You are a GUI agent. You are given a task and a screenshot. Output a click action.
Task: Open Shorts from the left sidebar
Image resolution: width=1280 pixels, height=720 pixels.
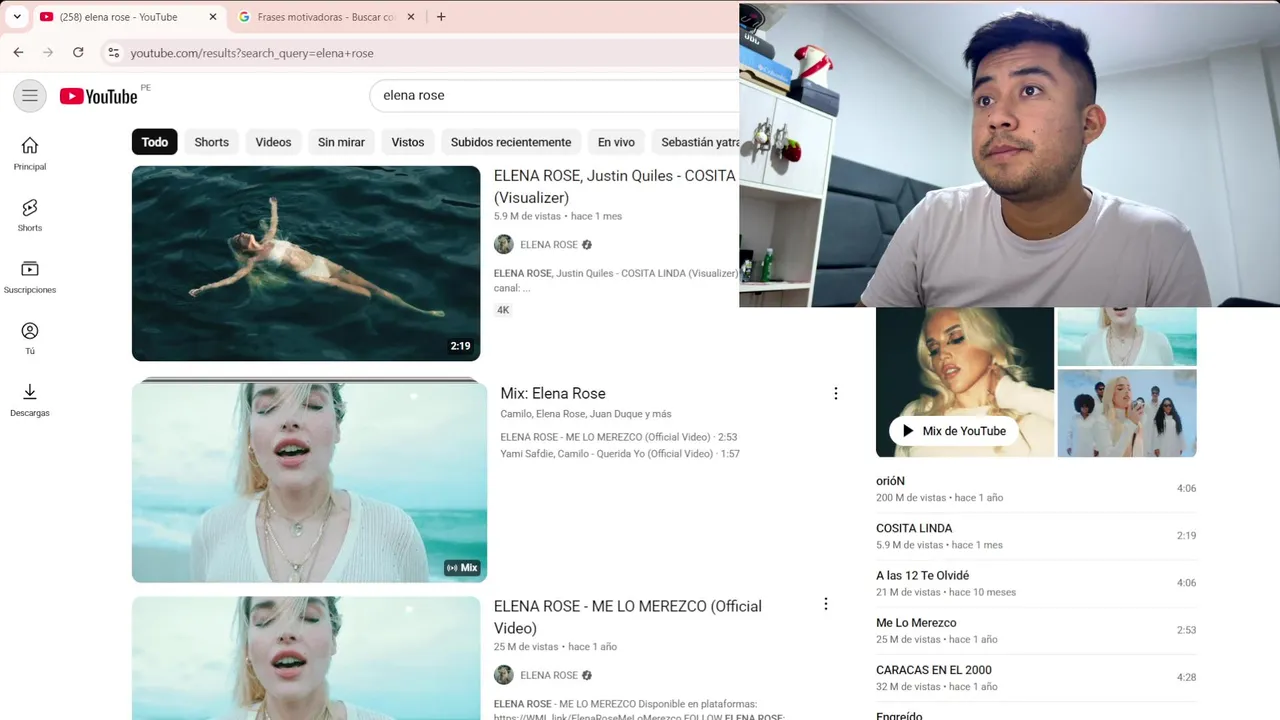point(30,215)
